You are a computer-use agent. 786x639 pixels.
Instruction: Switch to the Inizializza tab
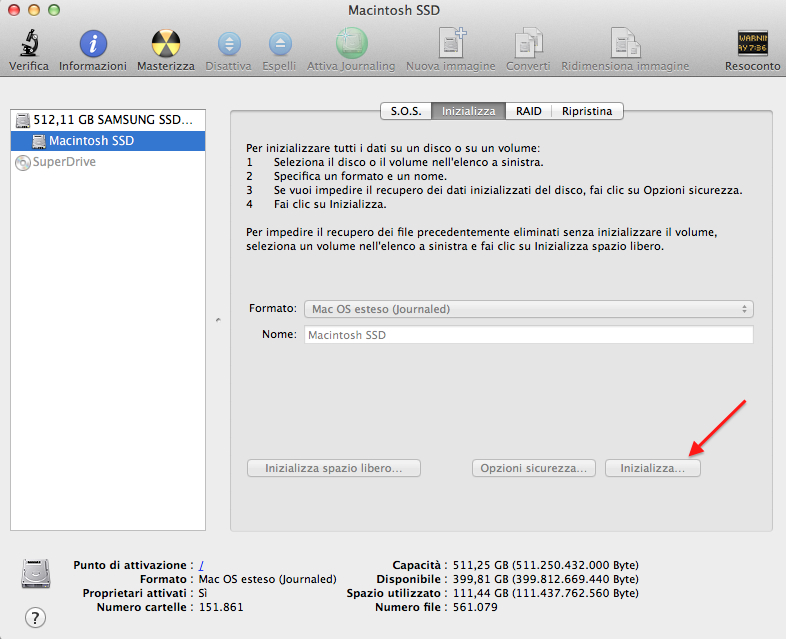pyautogui.click(x=468, y=111)
